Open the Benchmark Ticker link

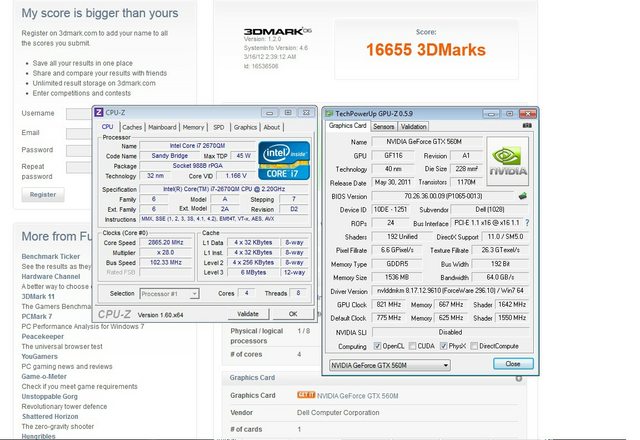[51, 256]
